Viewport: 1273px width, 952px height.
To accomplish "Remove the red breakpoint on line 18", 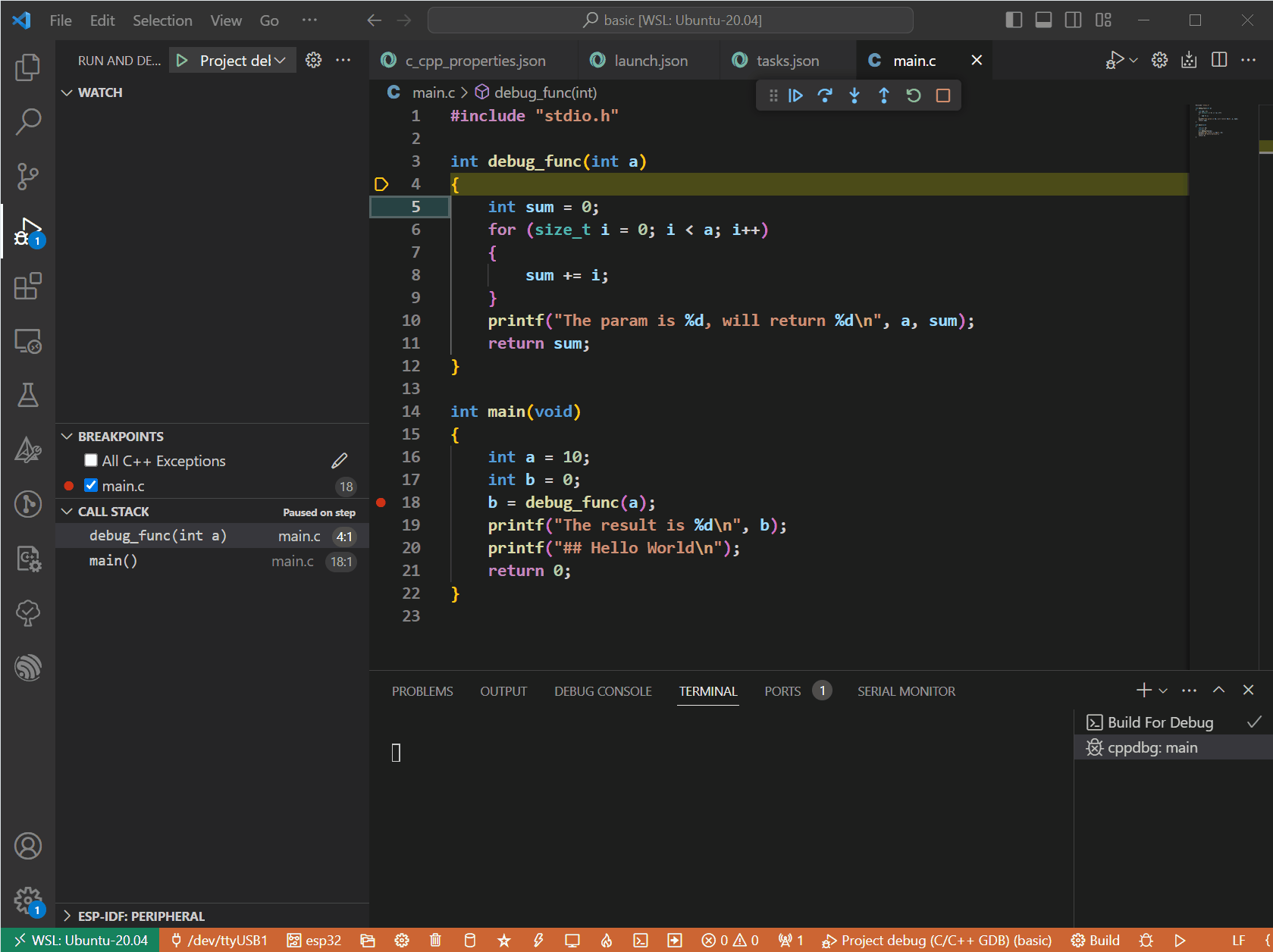I will point(381,503).
